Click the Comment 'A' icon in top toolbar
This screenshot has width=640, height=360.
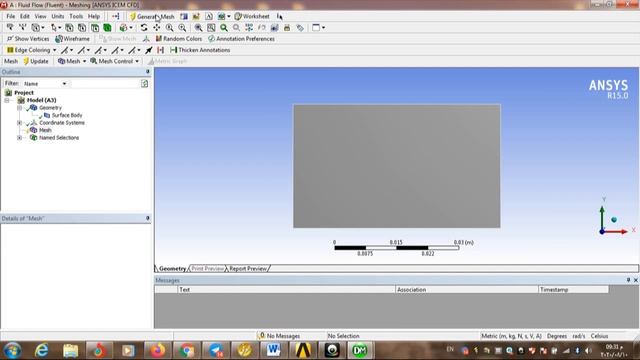tap(209, 16)
